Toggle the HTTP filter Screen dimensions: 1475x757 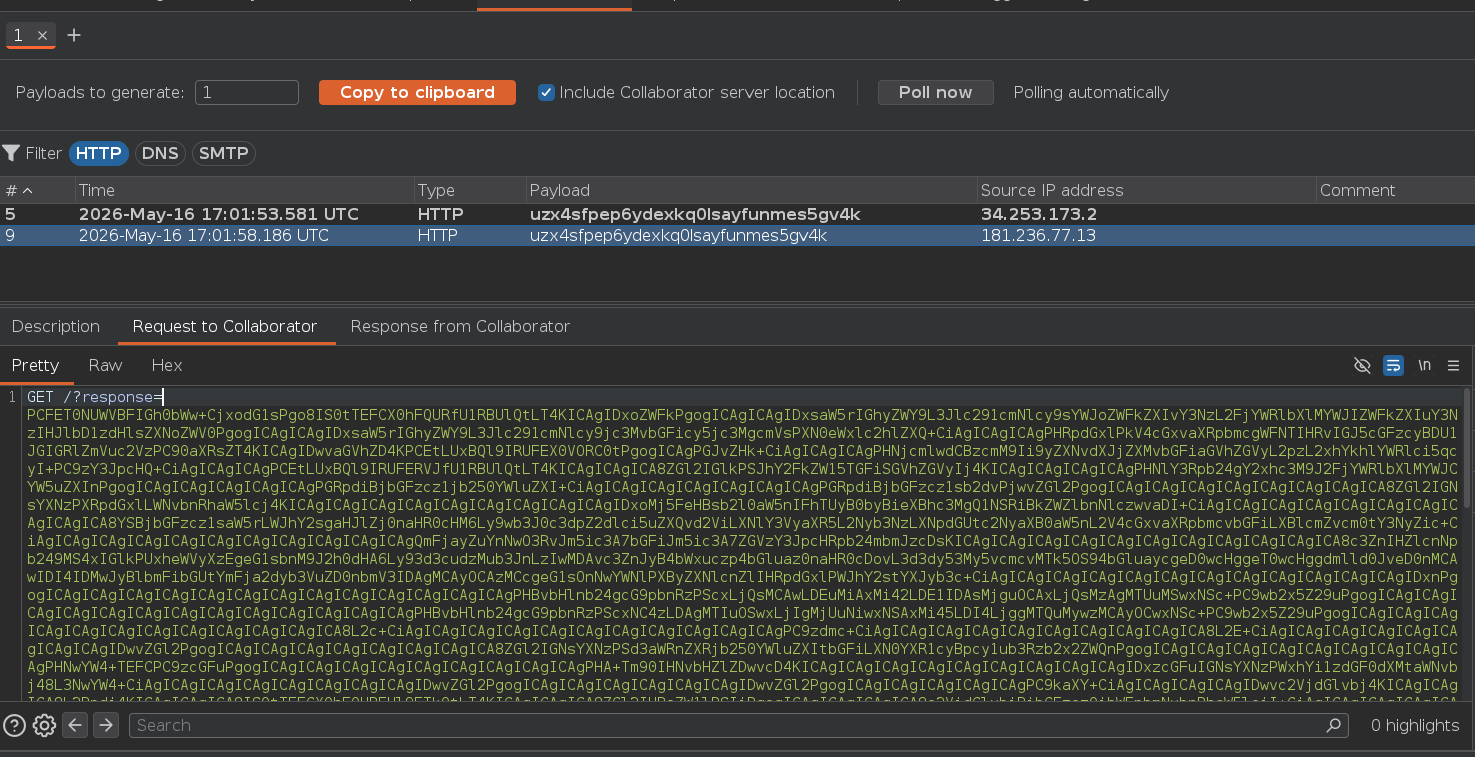(x=99, y=153)
